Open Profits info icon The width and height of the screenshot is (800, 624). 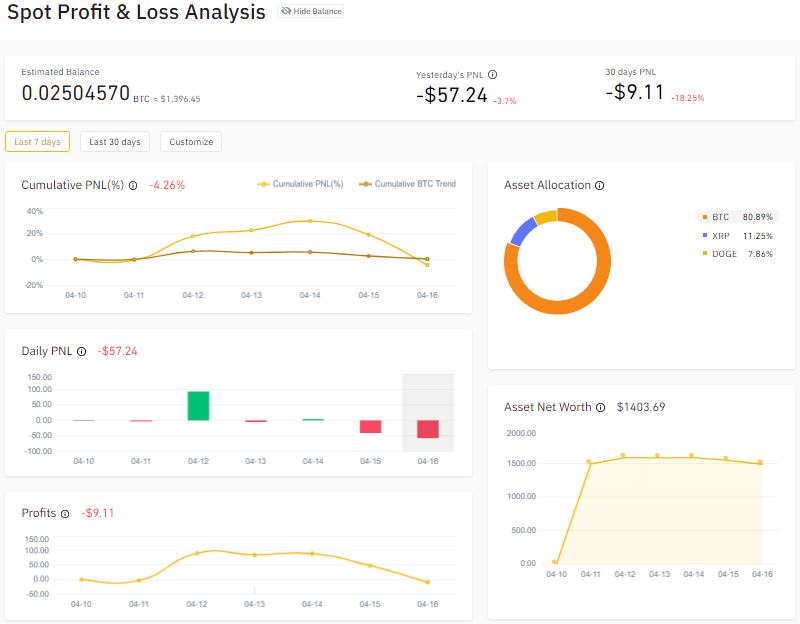[x=65, y=514]
